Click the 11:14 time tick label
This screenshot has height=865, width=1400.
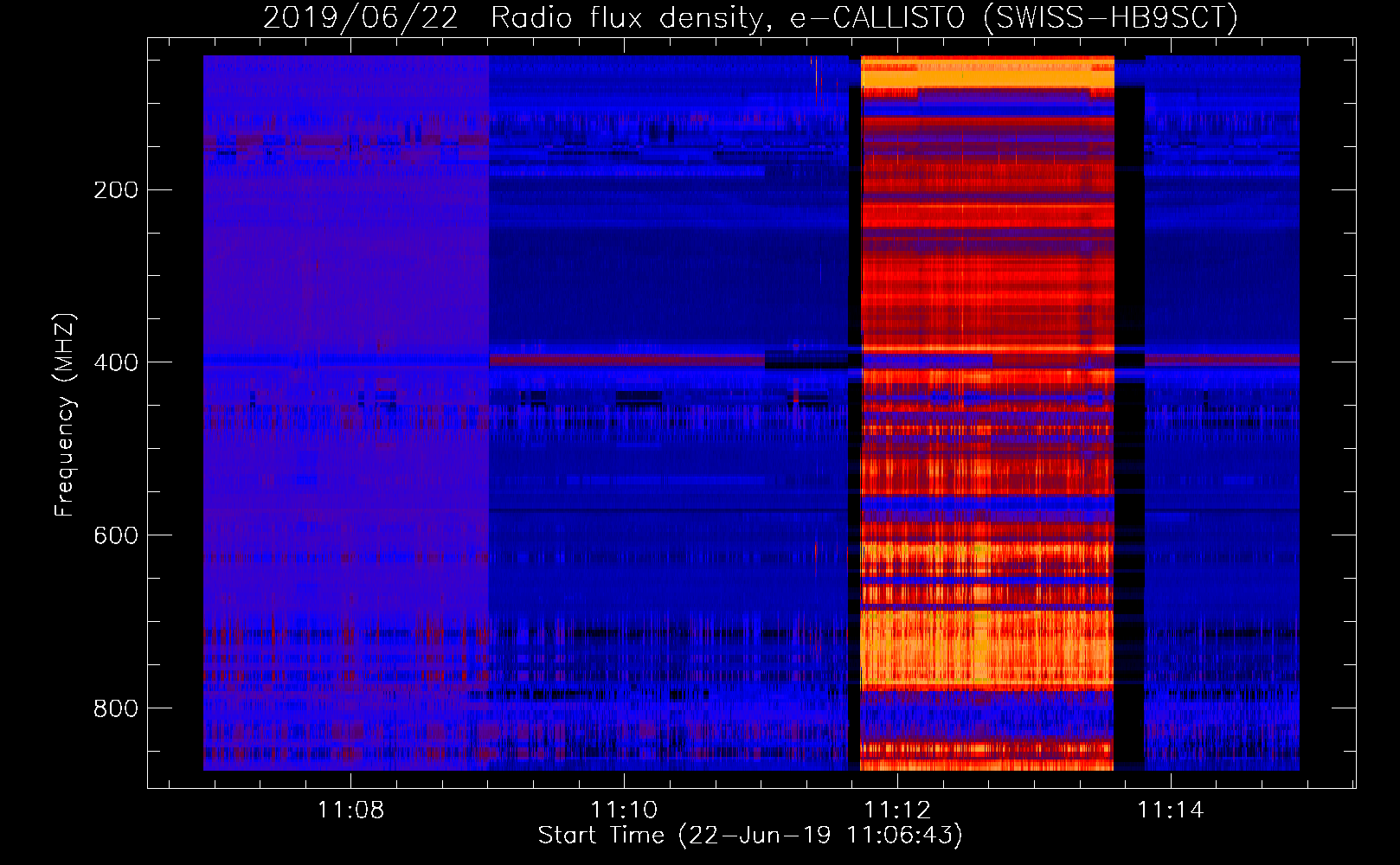pyautogui.click(x=1171, y=810)
